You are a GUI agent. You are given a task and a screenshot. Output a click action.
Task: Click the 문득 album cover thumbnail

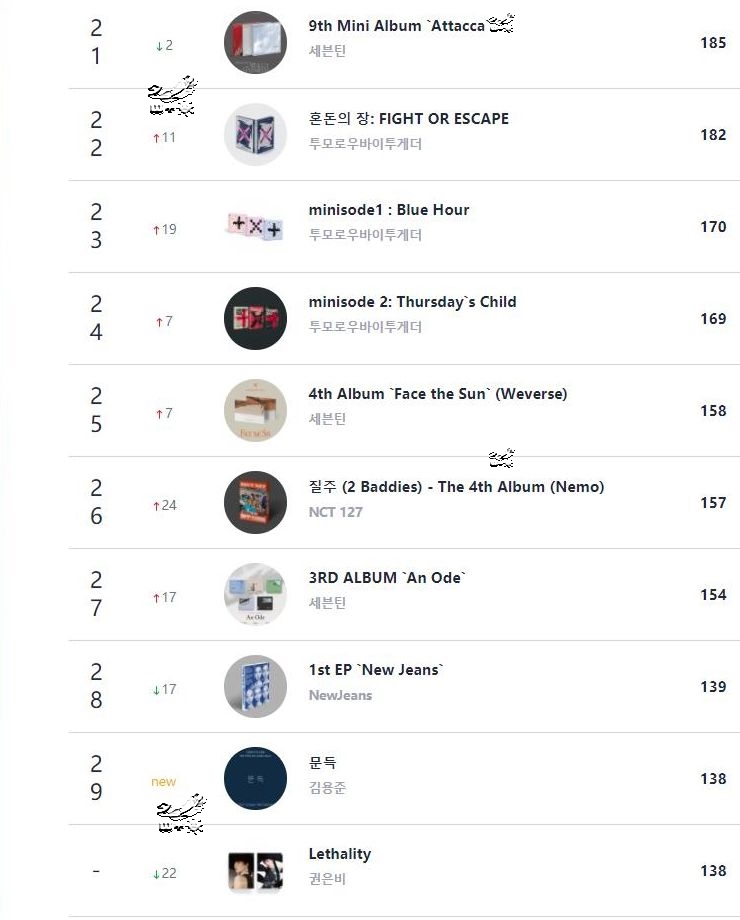click(255, 779)
